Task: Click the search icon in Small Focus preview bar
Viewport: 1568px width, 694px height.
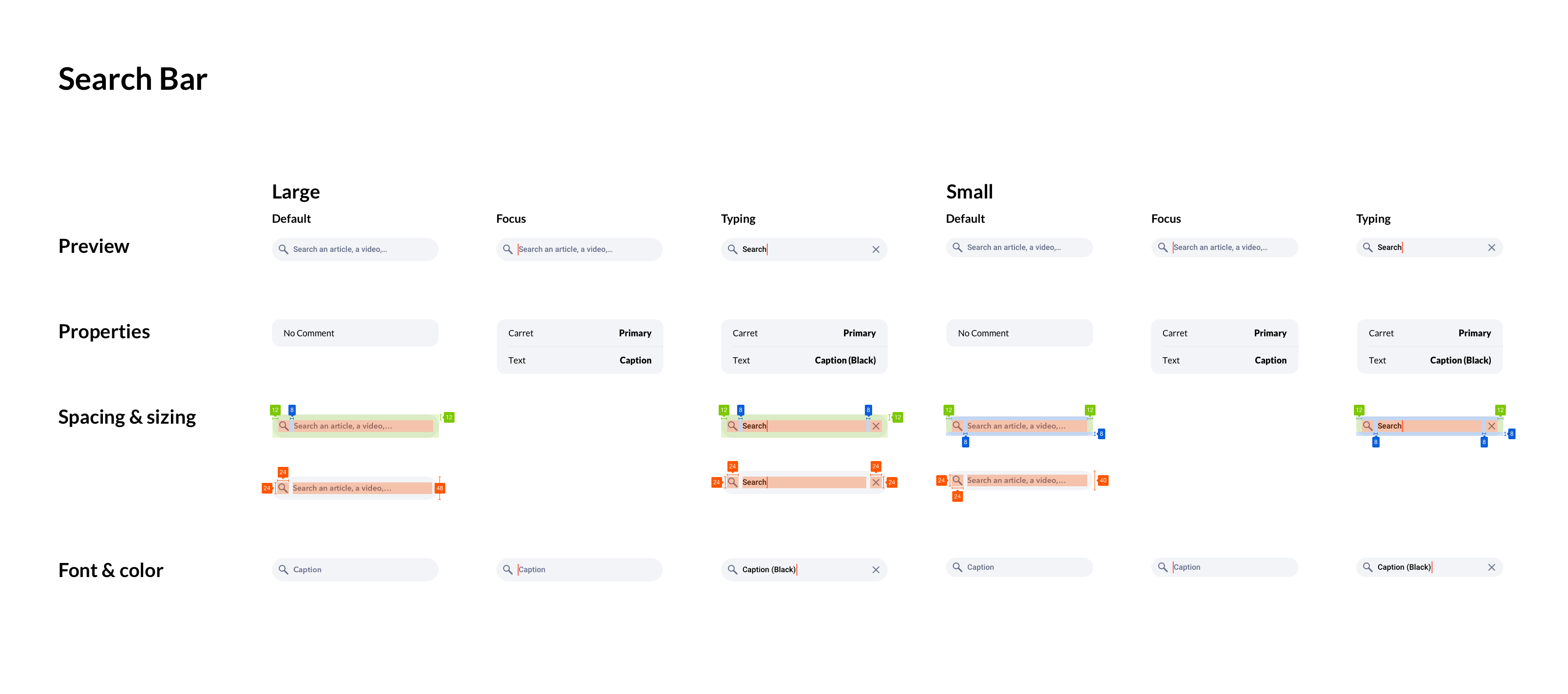Action: (x=1162, y=248)
